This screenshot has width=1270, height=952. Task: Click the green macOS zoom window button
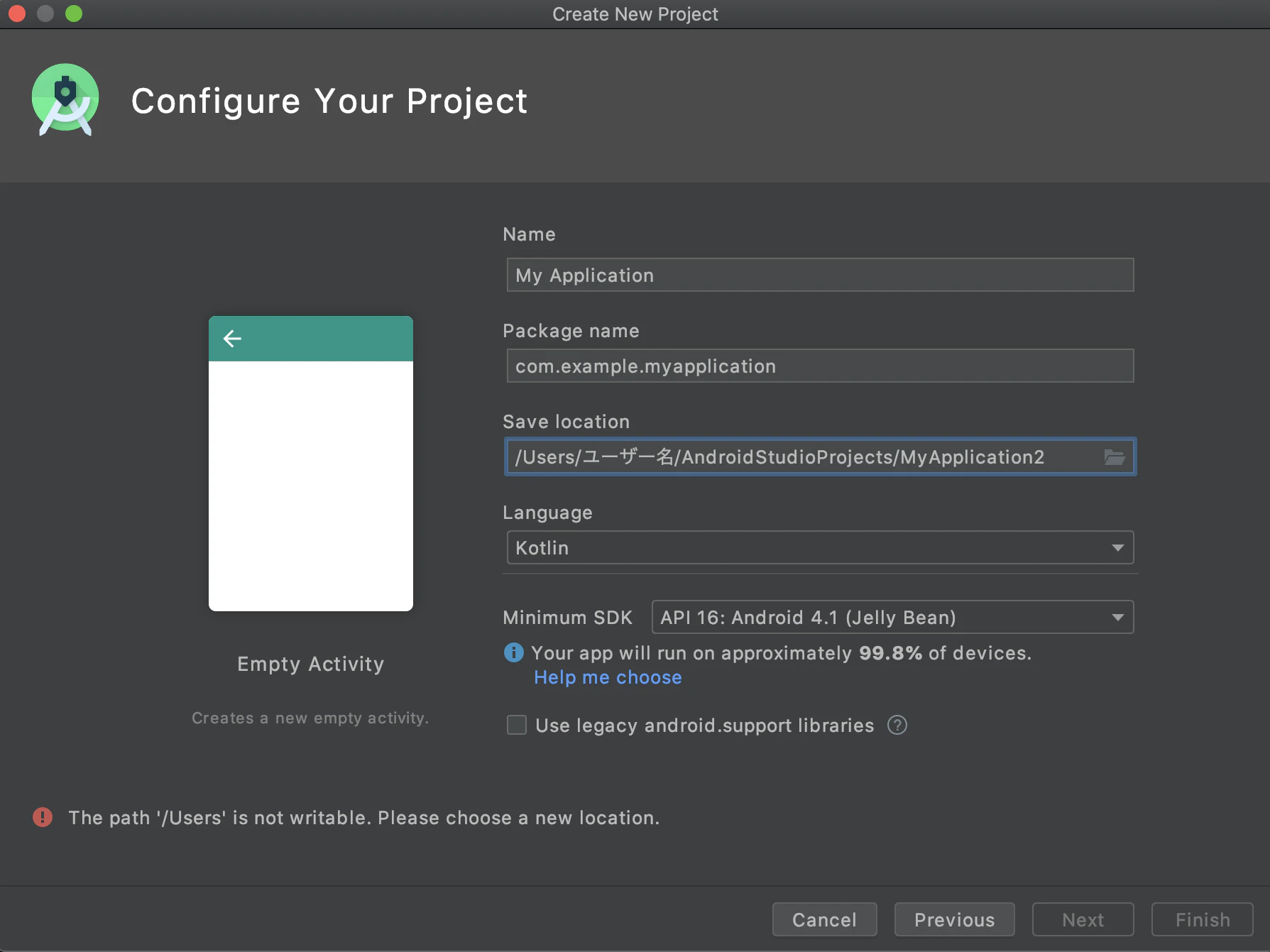click(x=74, y=13)
